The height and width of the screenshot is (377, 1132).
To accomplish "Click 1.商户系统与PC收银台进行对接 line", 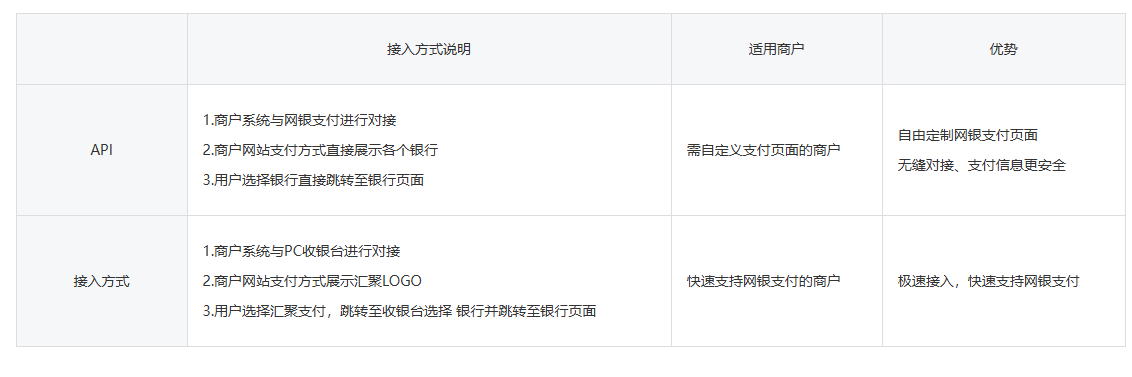I will 302,251.
